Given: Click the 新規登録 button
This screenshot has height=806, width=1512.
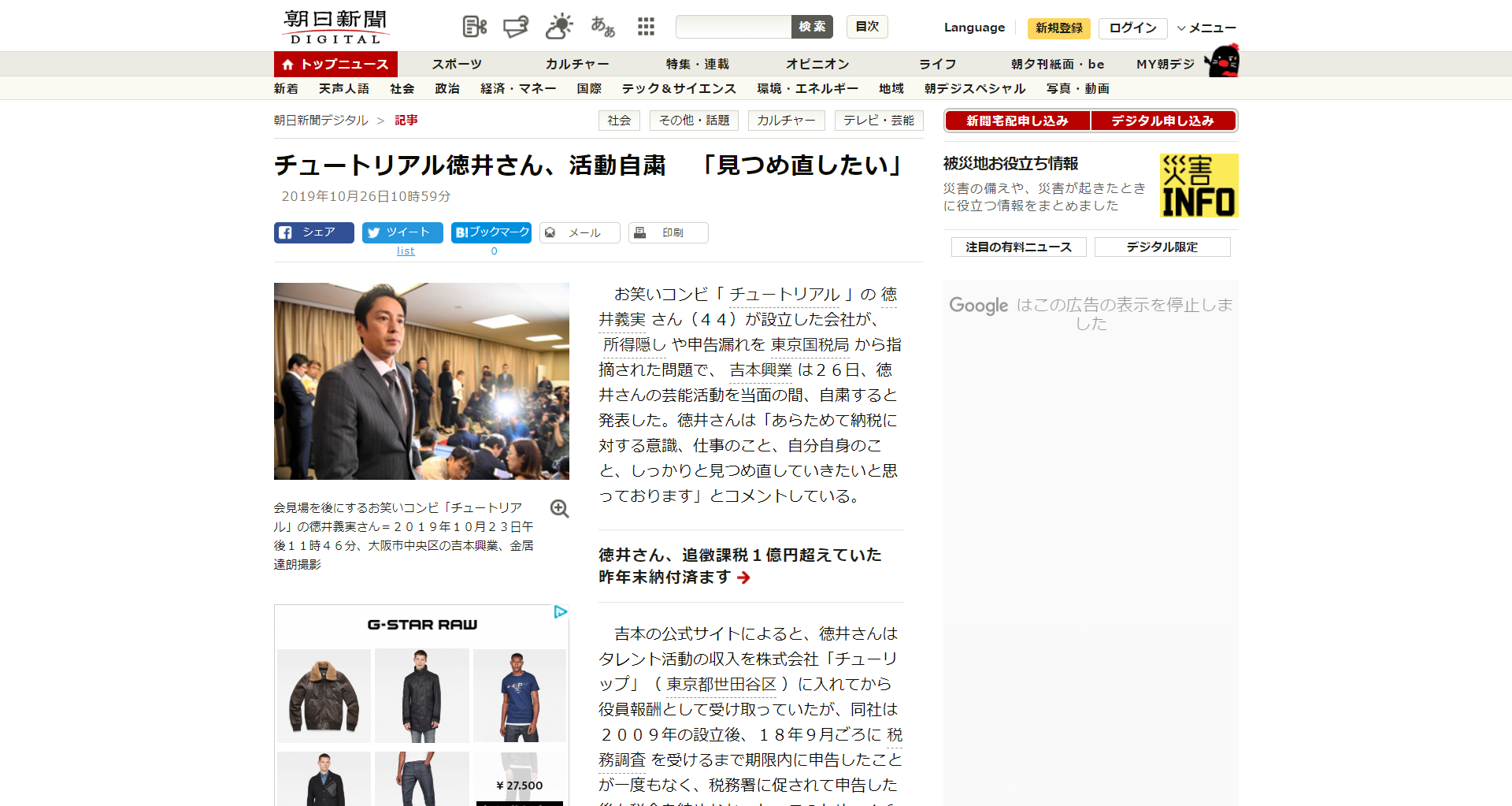Looking at the screenshot, I should coord(1058,28).
